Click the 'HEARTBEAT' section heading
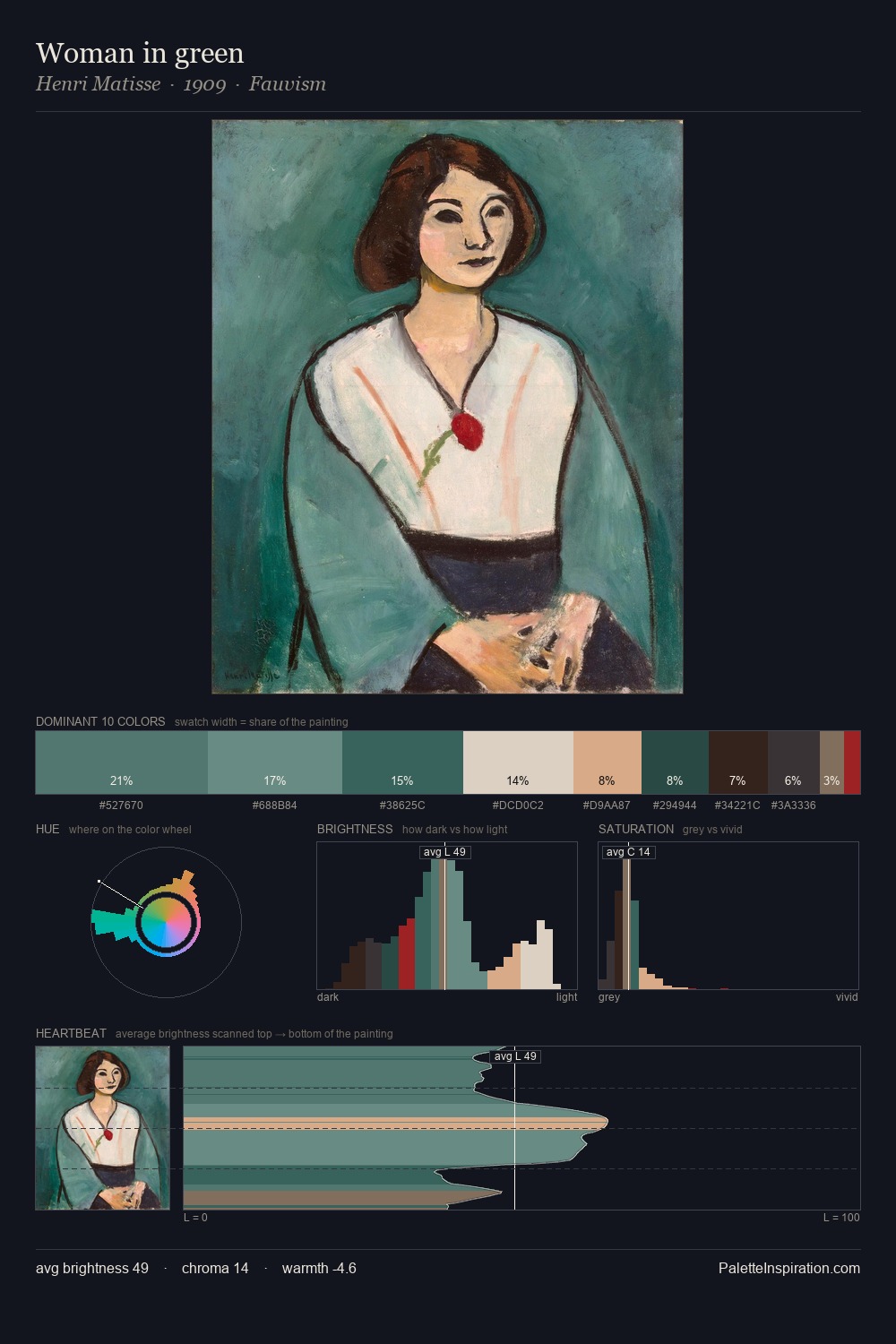The width and height of the screenshot is (896, 1344). coord(71,1033)
